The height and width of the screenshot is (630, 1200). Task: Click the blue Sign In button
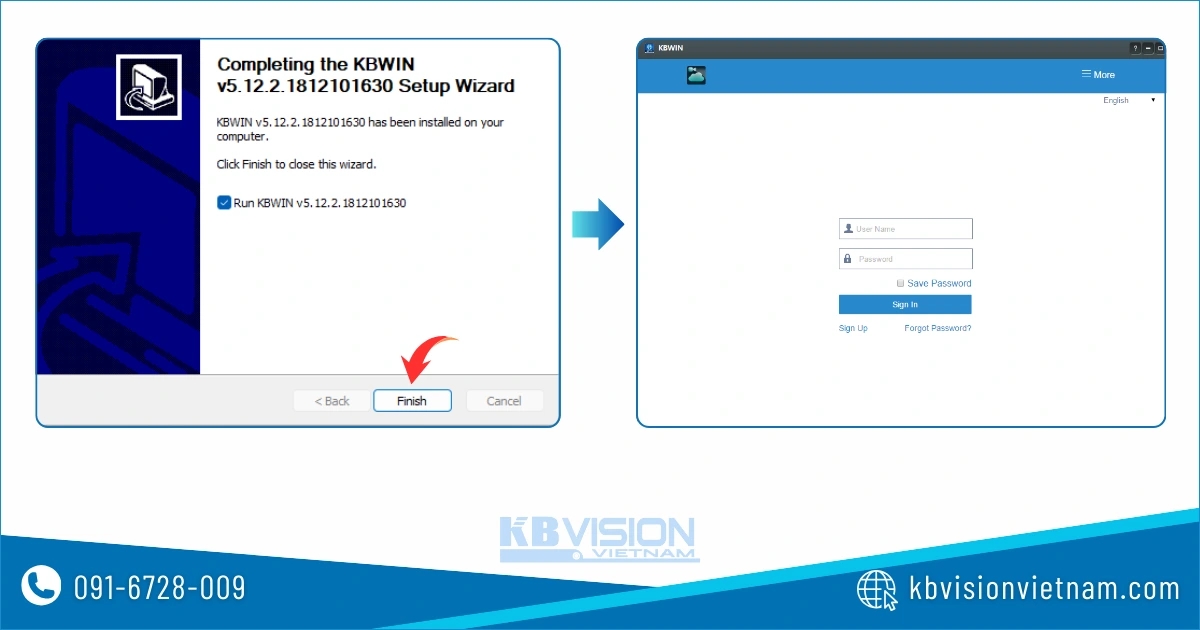905,305
